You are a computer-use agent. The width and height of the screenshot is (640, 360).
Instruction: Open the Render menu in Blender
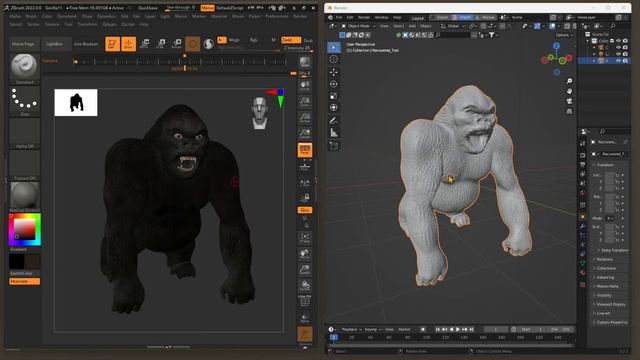tap(364, 18)
